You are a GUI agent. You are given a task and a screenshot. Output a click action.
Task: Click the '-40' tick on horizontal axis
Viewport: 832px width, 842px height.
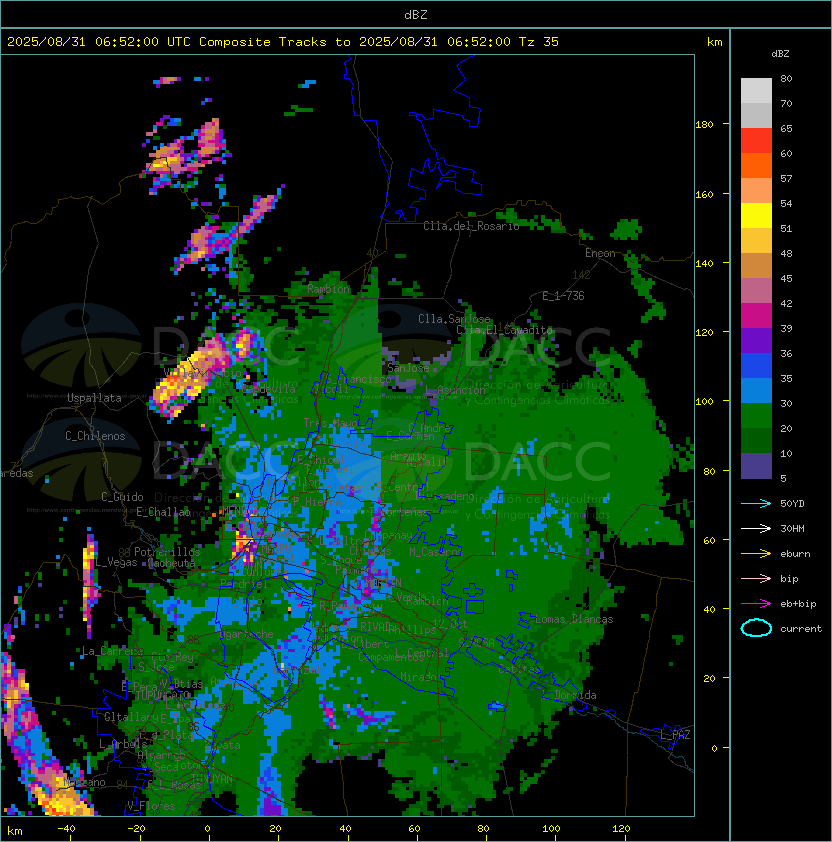pos(66,828)
